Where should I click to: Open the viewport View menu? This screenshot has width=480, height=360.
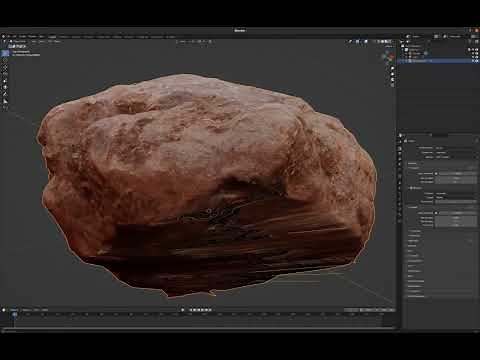coord(33,41)
